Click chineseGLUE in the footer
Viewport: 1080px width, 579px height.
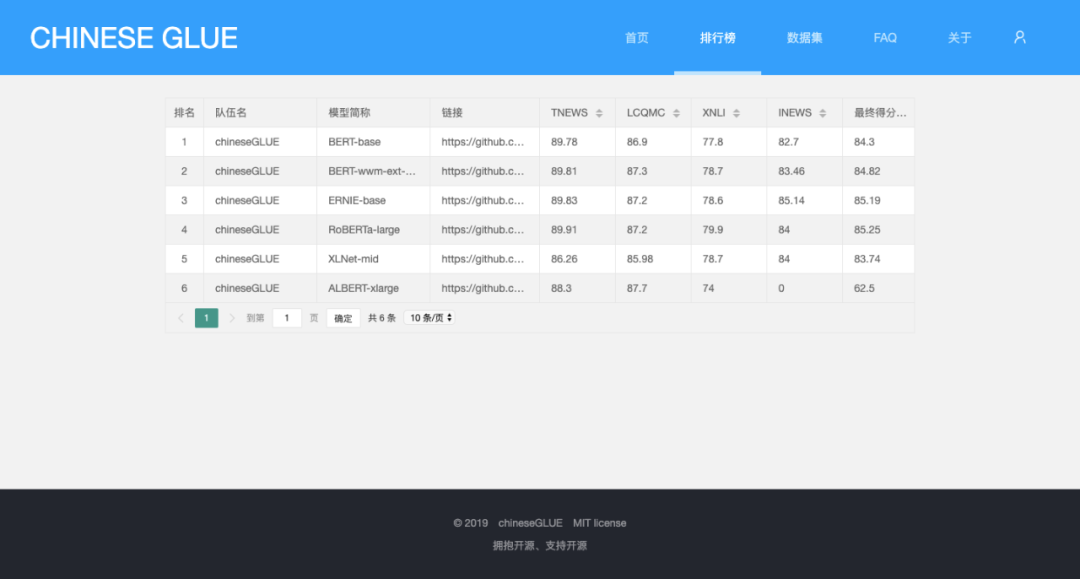coord(530,523)
